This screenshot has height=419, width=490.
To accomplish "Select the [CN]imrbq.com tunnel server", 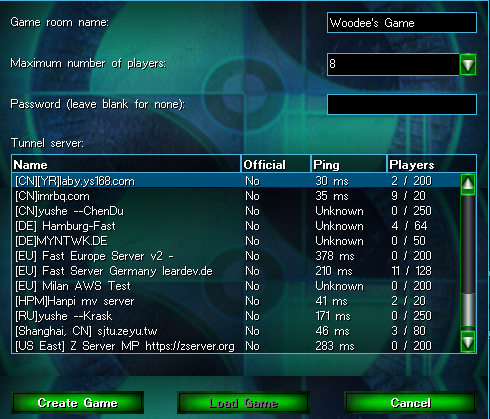I will pyautogui.click(x=236, y=196).
